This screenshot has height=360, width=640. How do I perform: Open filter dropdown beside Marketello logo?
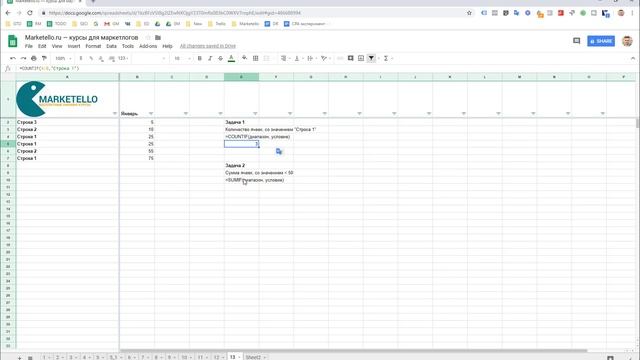point(115,113)
